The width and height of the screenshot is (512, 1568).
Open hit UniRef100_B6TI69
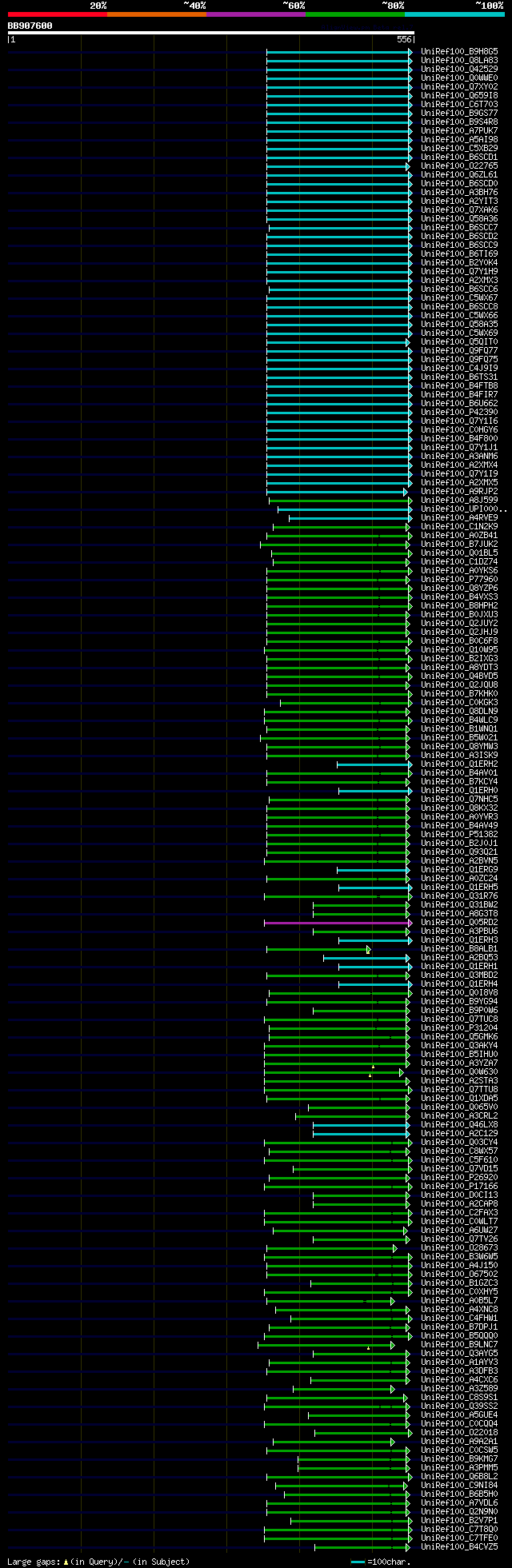459,253
